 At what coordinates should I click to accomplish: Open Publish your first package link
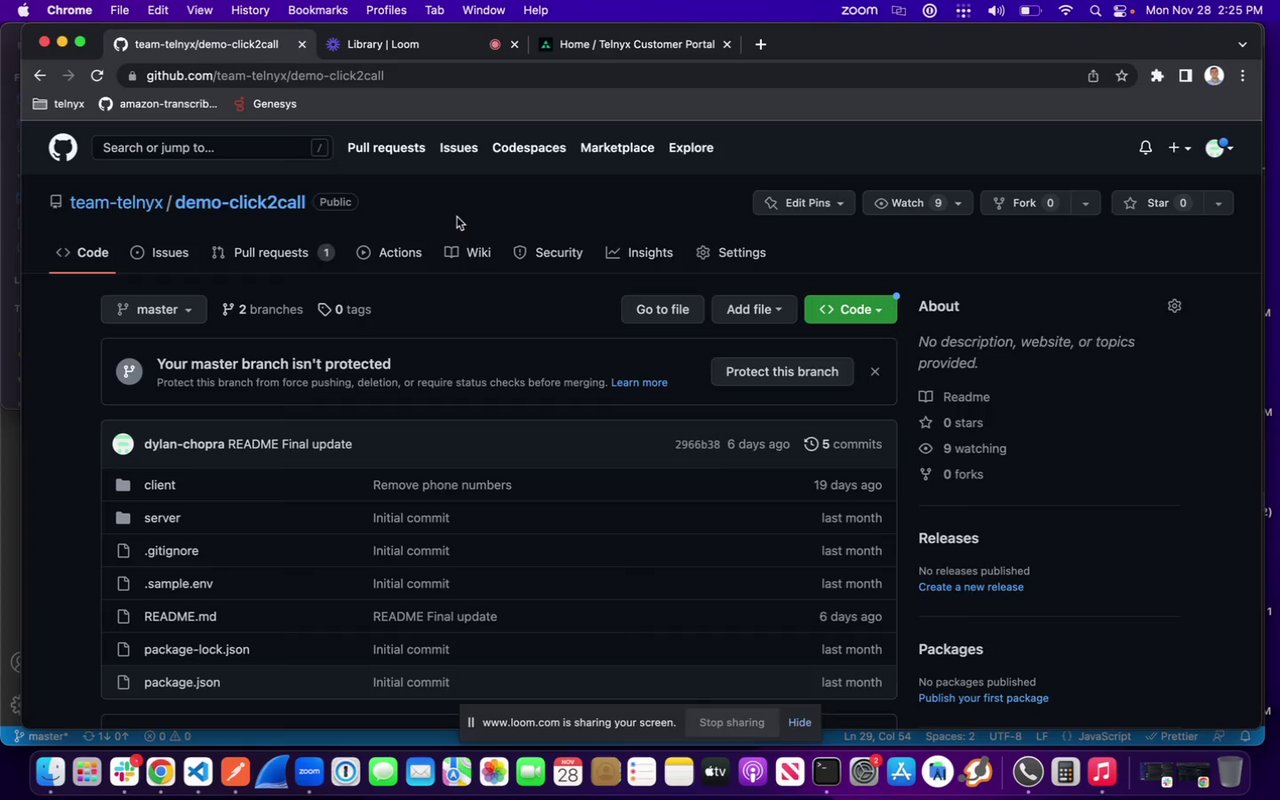[x=984, y=698]
